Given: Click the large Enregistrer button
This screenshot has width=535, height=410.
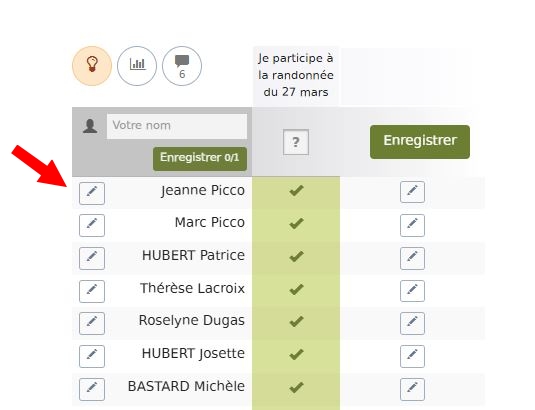Looking at the screenshot, I should [x=420, y=142].
